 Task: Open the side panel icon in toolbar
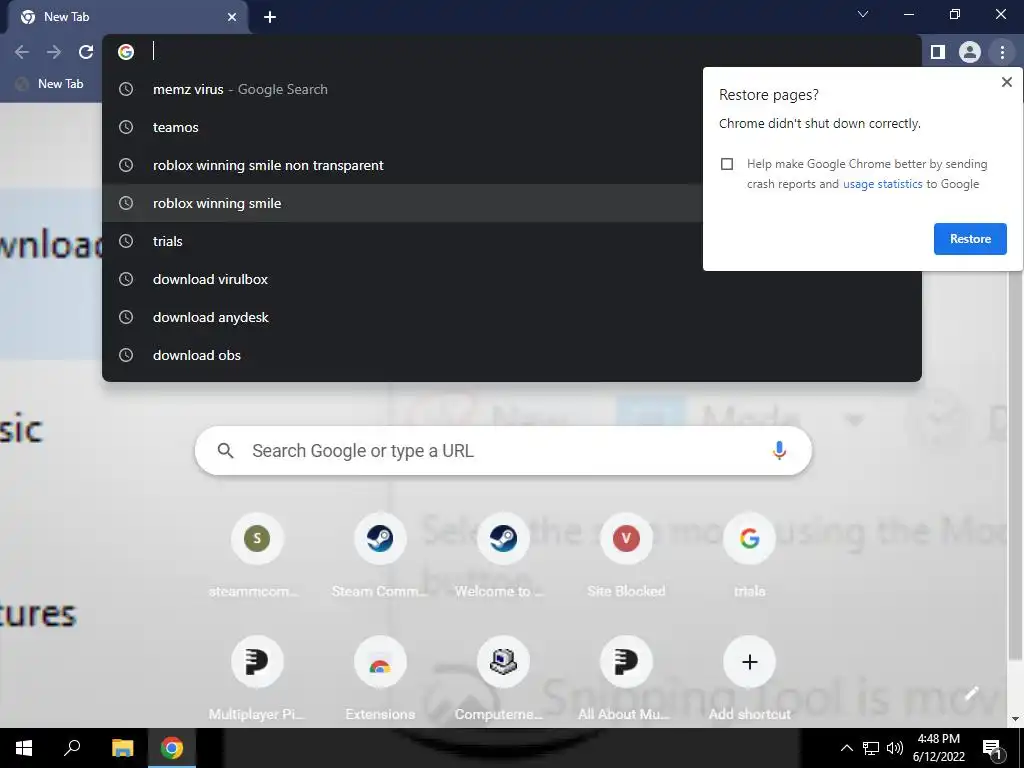click(938, 52)
